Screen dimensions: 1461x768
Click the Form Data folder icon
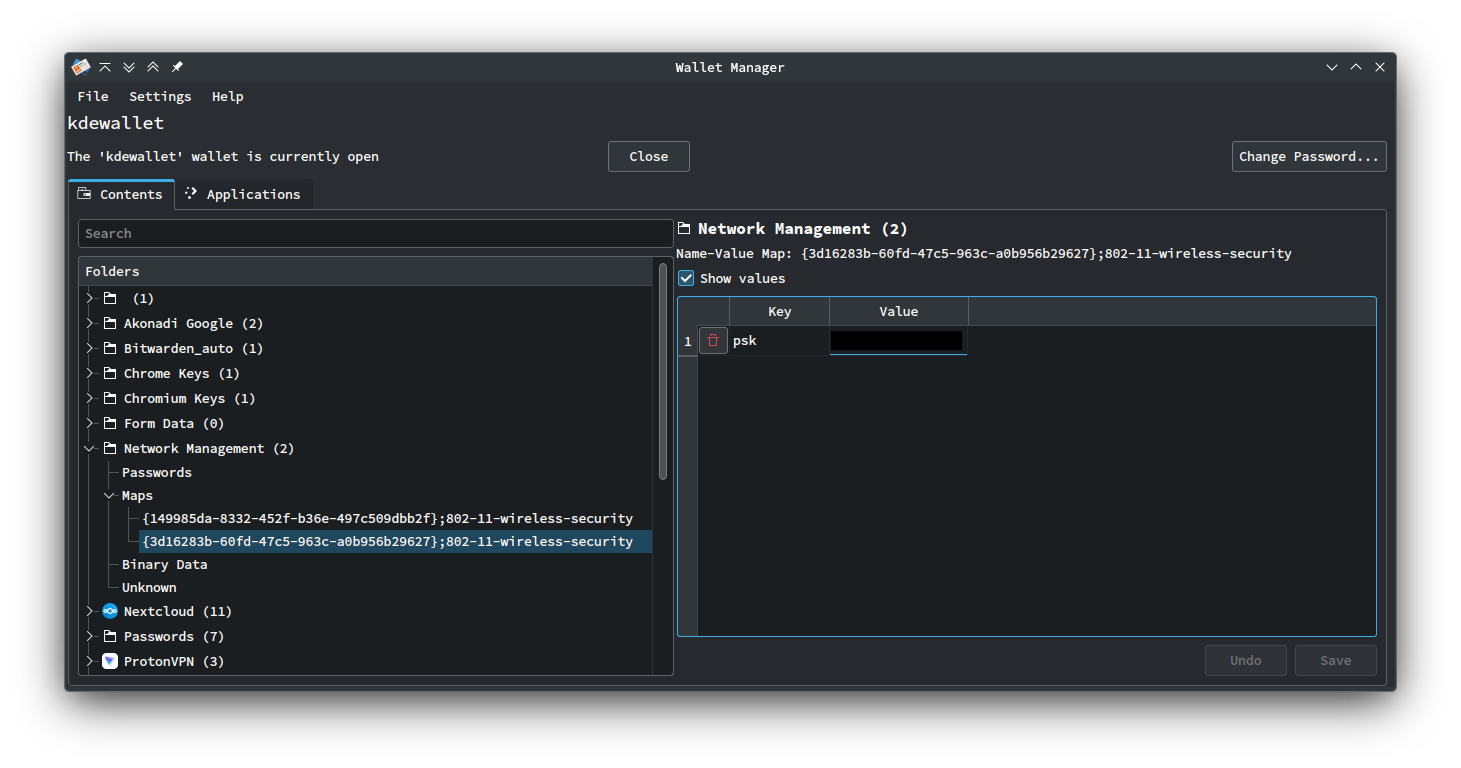click(110, 423)
